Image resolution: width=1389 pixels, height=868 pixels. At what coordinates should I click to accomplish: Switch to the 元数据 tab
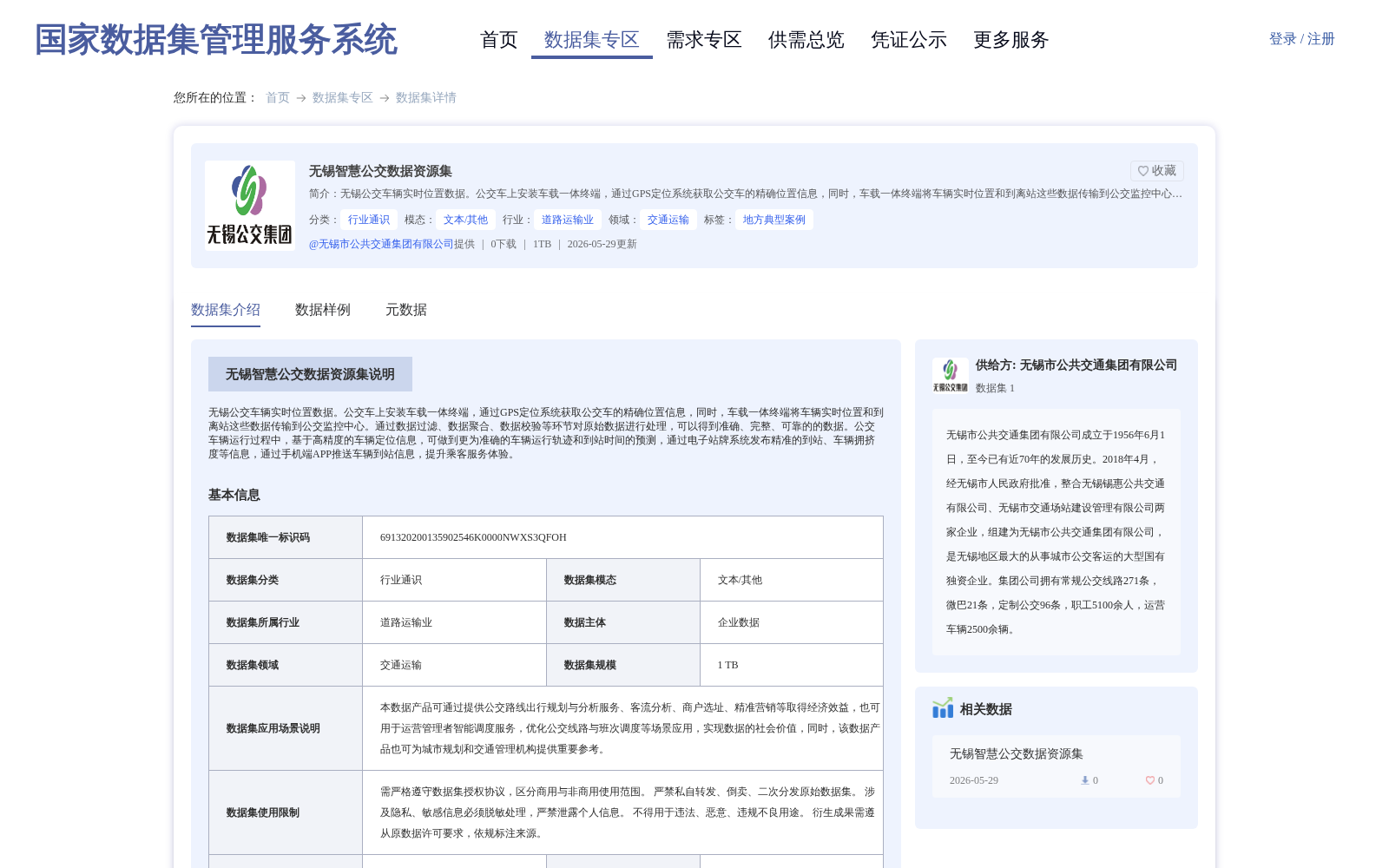pyautogui.click(x=406, y=310)
